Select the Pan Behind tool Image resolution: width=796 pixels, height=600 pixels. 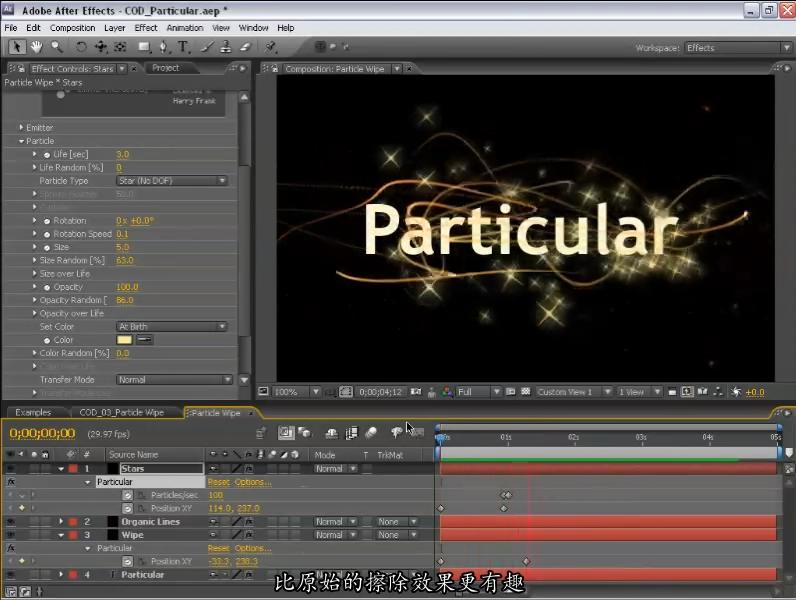coord(120,47)
